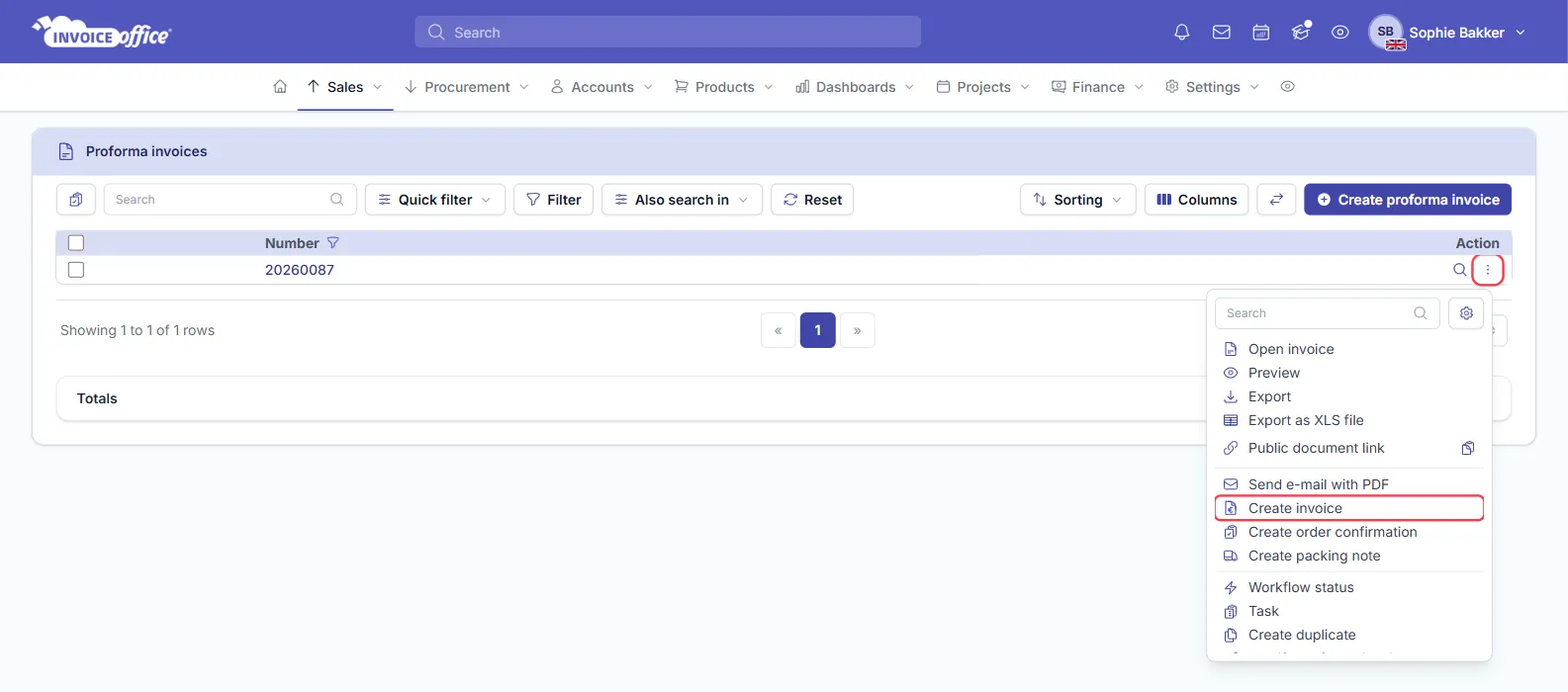The height and width of the screenshot is (692, 1568).
Task: Click the Reset button
Action: pyautogui.click(x=812, y=200)
